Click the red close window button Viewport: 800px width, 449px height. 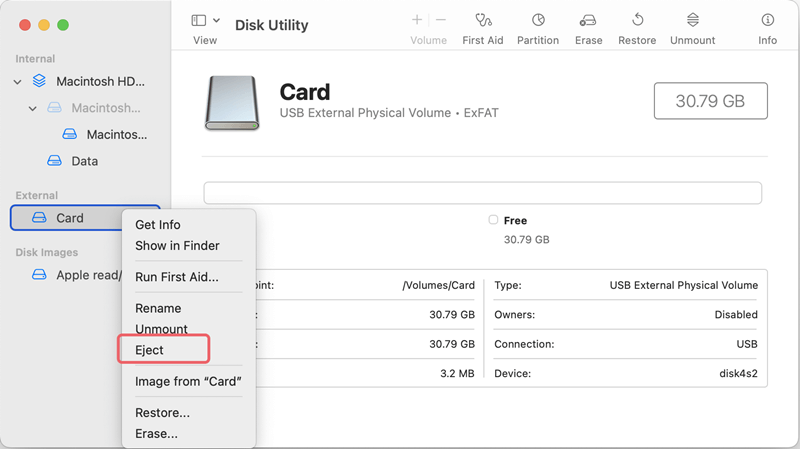tap(24, 25)
